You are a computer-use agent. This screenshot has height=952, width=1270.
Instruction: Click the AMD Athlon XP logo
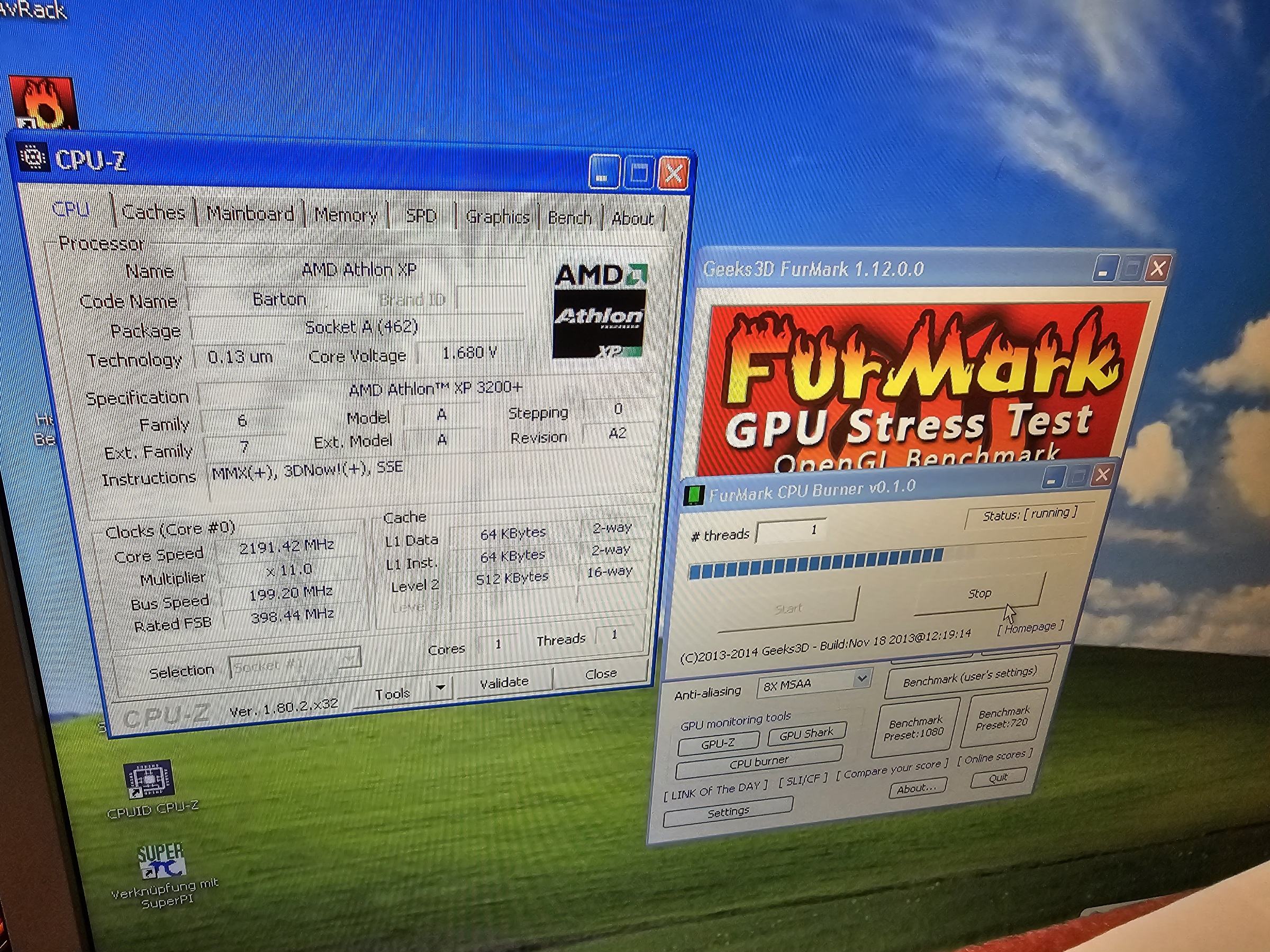[600, 312]
